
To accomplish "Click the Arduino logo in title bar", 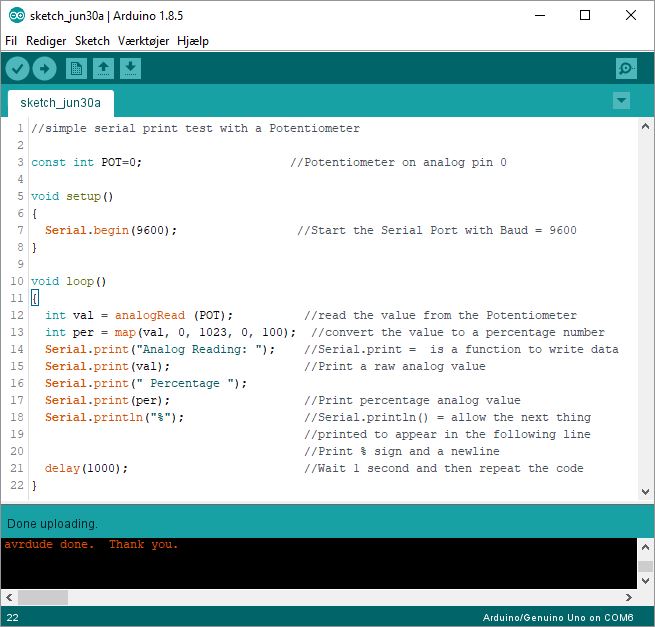I will pos(17,16).
